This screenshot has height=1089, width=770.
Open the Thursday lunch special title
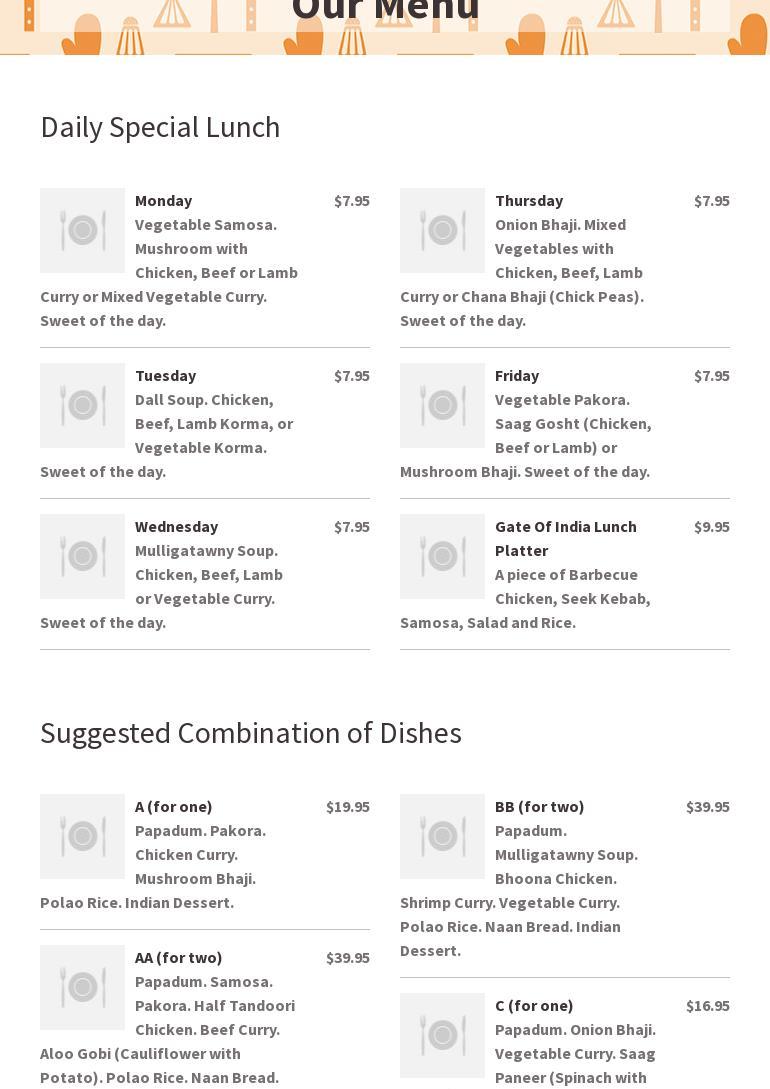[528, 200]
